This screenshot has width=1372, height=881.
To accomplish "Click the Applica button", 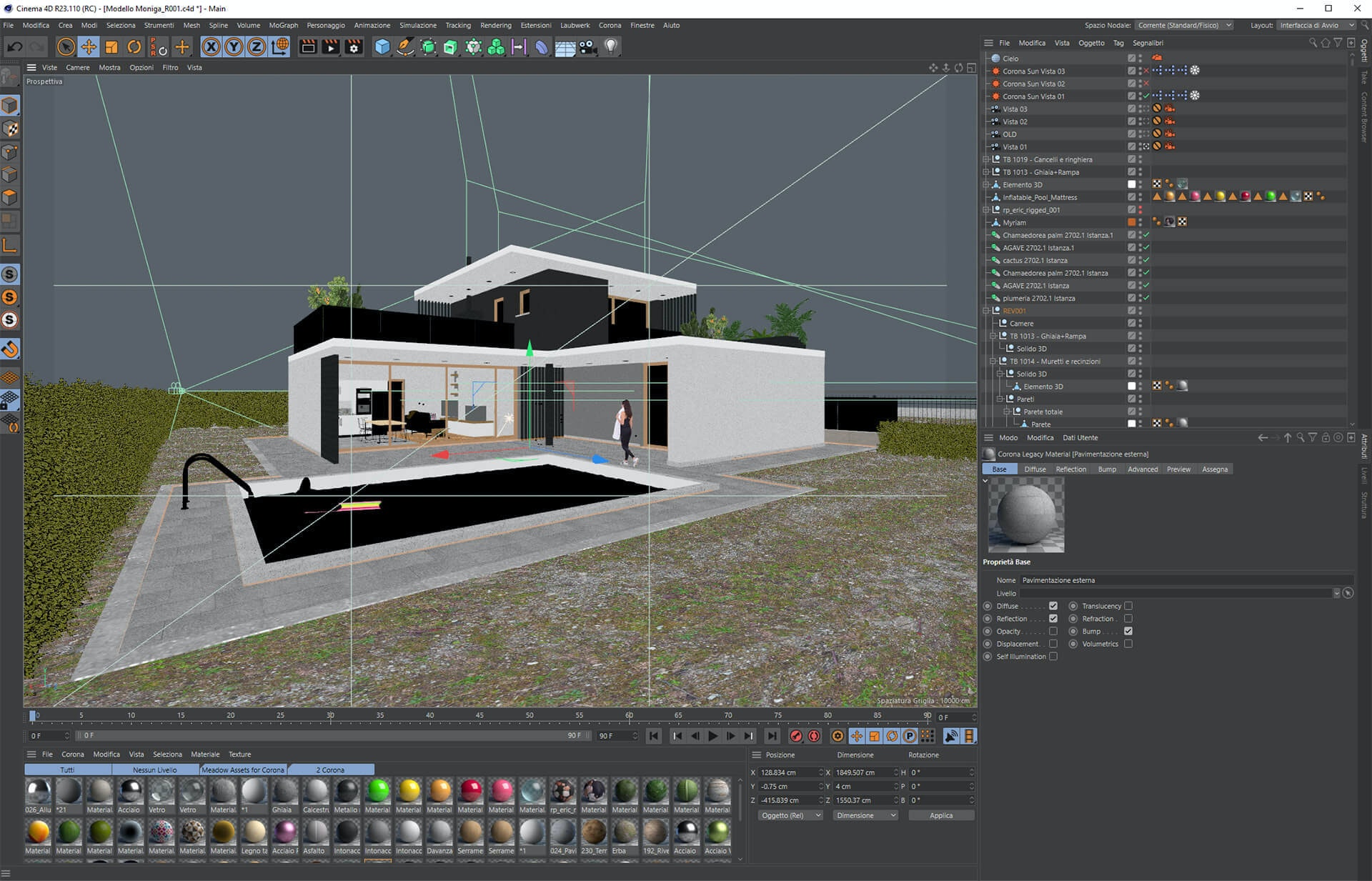I will pos(940,815).
